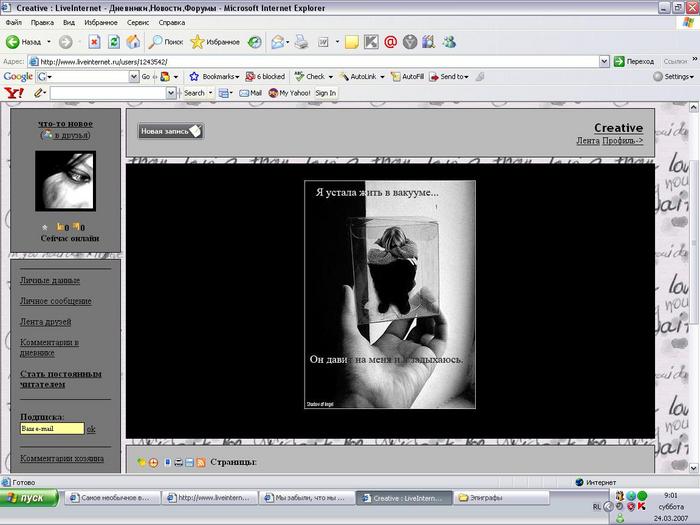
Task: Open Yahoo Mail from Yahoo toolbar
Action: pos(250,93)
